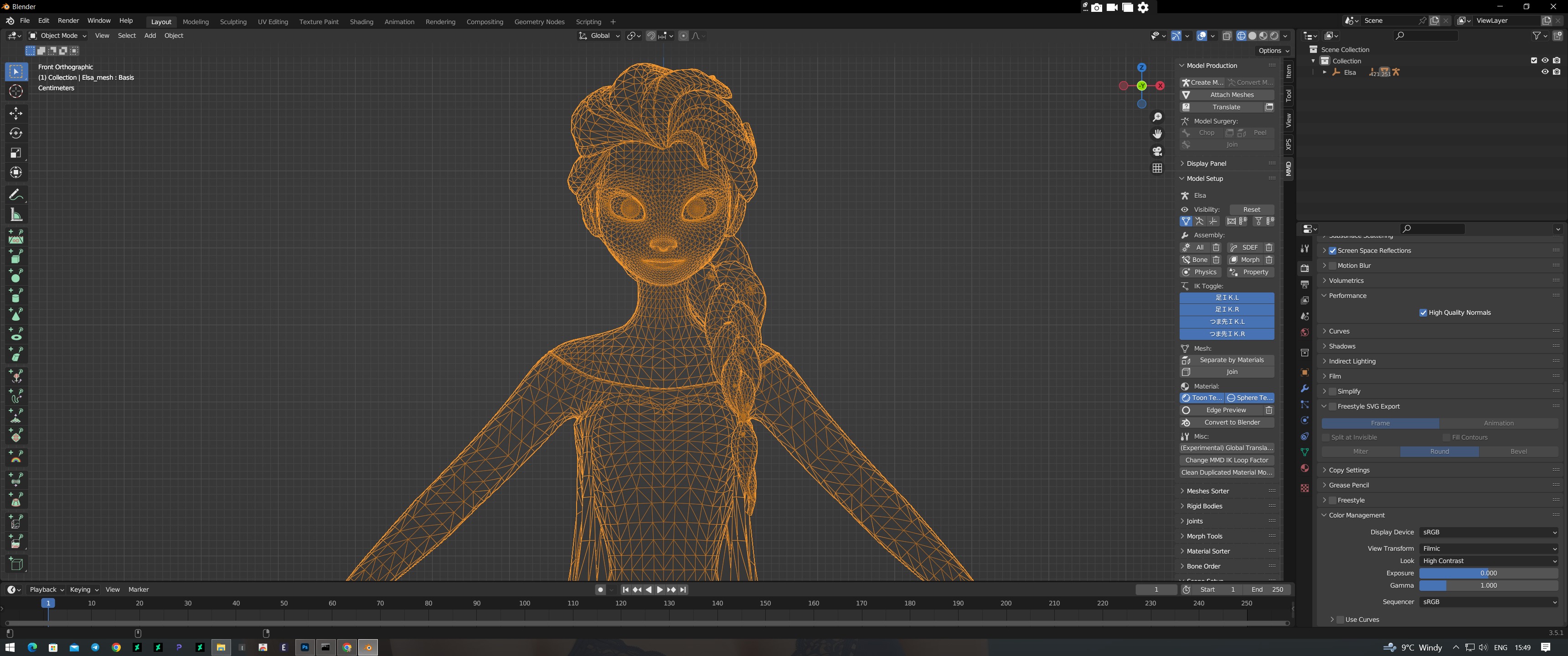Switch to the Shading workspace tab
1568x656 pixels.
tap(361, 22)
